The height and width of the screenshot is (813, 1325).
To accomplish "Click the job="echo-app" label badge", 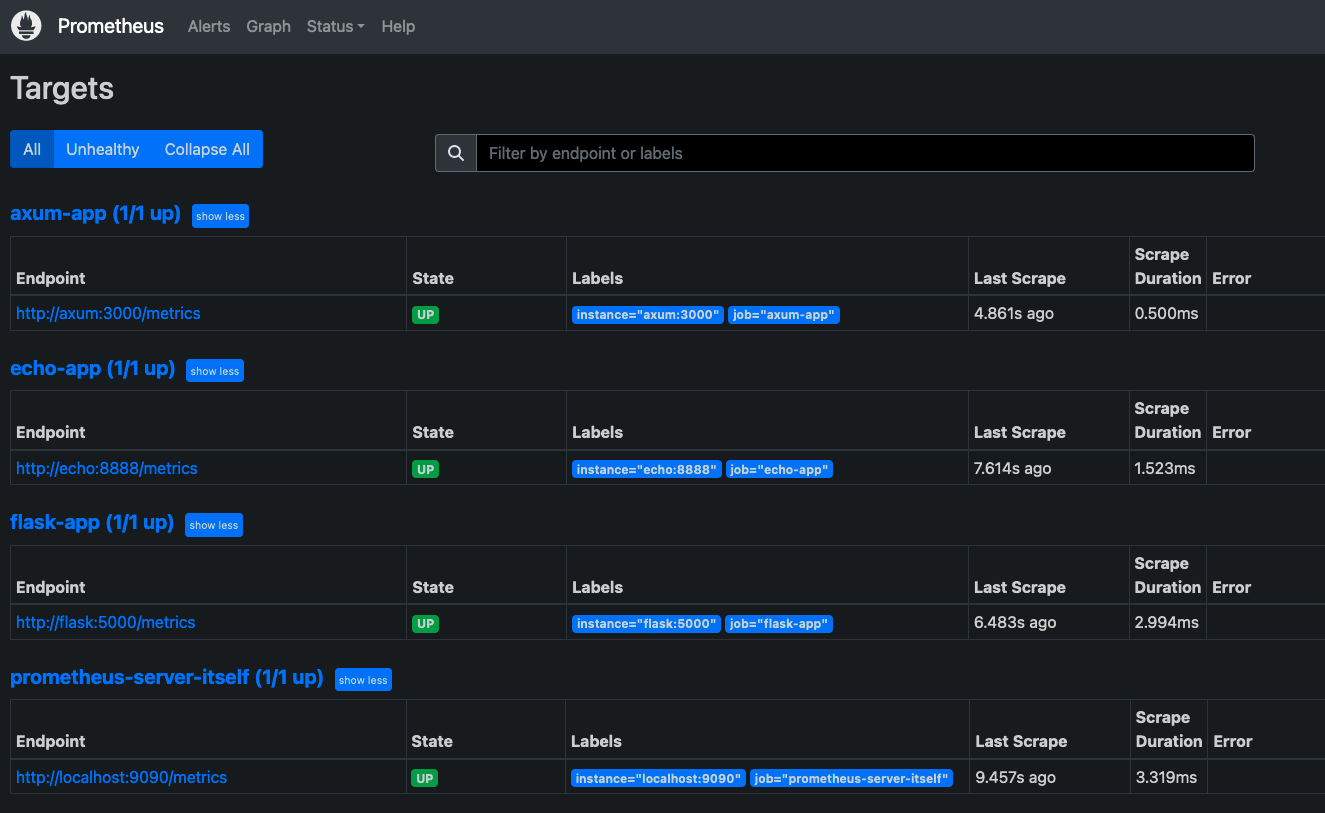I will pyautogui.click(x=780, y=469).
